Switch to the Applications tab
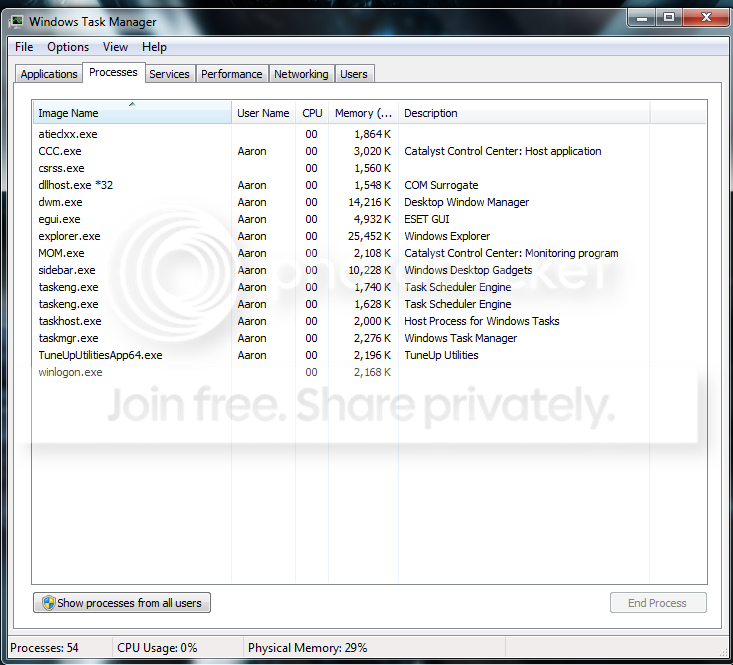733x665 pixels. [49, 74]
